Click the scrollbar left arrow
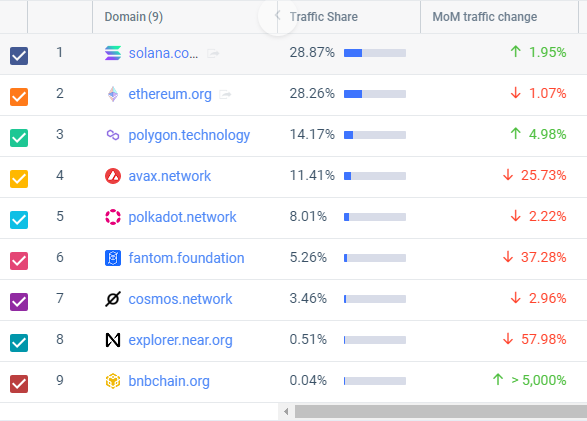Image resolution: width=587 pixels, height=421 pixels. 286,412
